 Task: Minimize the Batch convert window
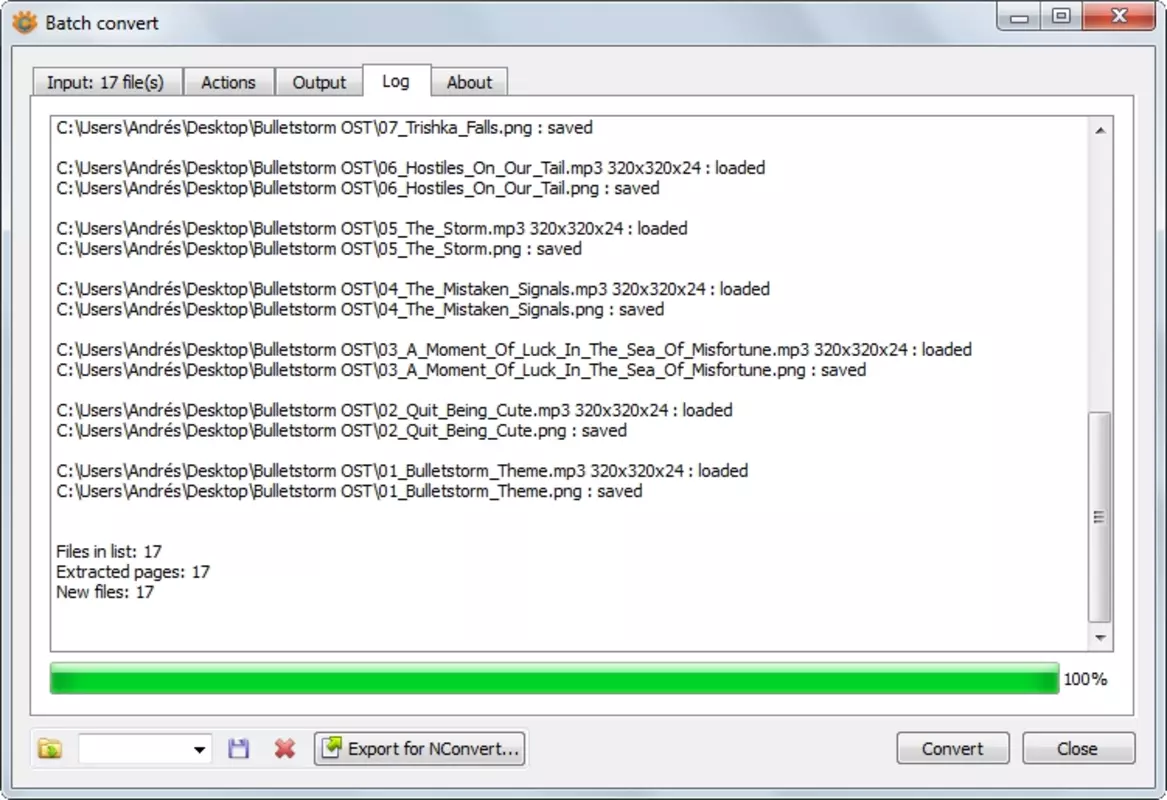tap(1019, 17)
